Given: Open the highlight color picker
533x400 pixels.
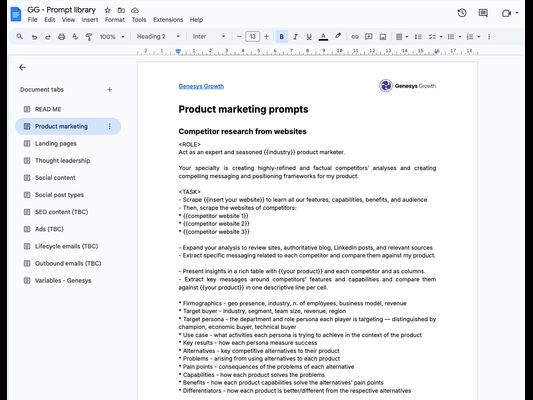Looking at the screenshot, I should click(x=338, y=36).
